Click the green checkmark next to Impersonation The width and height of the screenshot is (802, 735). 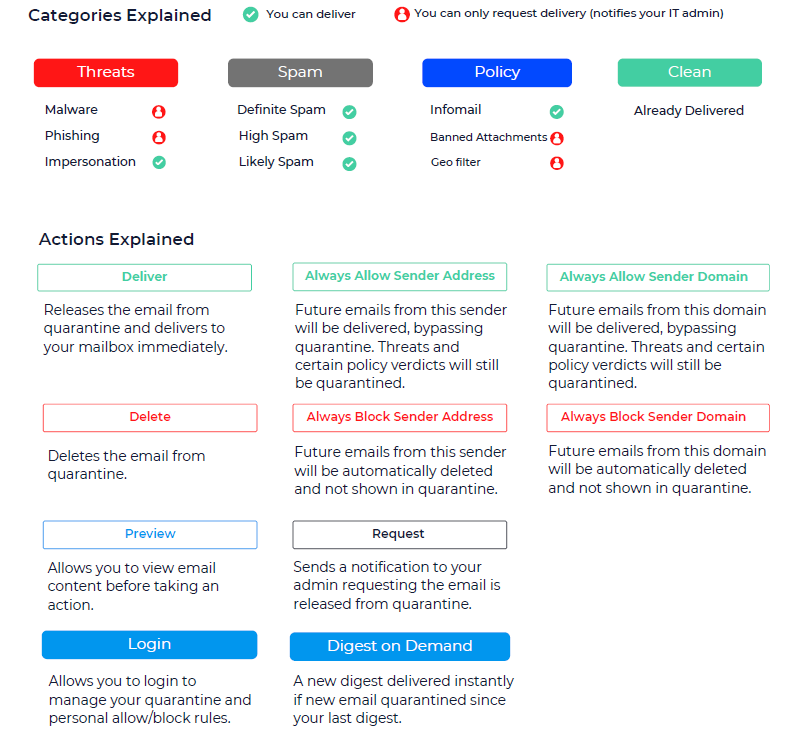coord(158,162)
